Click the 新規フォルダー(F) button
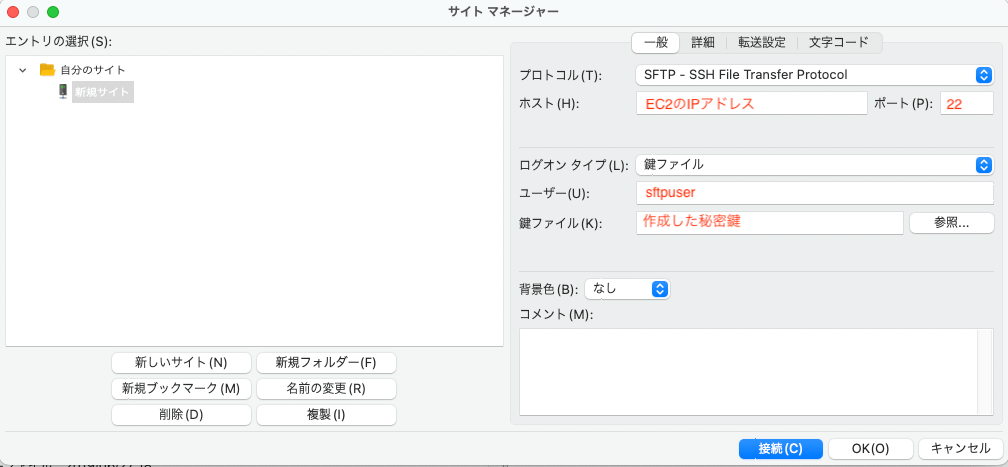1008x467 pixels. coord(326,362)
